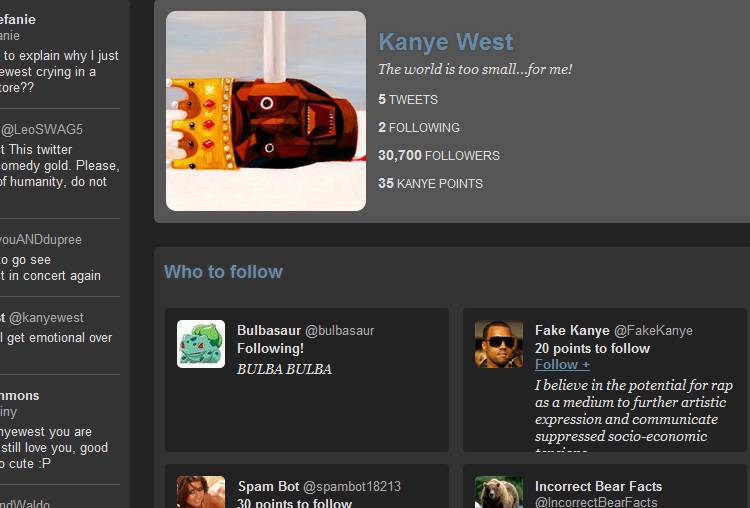Open Incorrect Bear Facts profile name

click(598, 487)
